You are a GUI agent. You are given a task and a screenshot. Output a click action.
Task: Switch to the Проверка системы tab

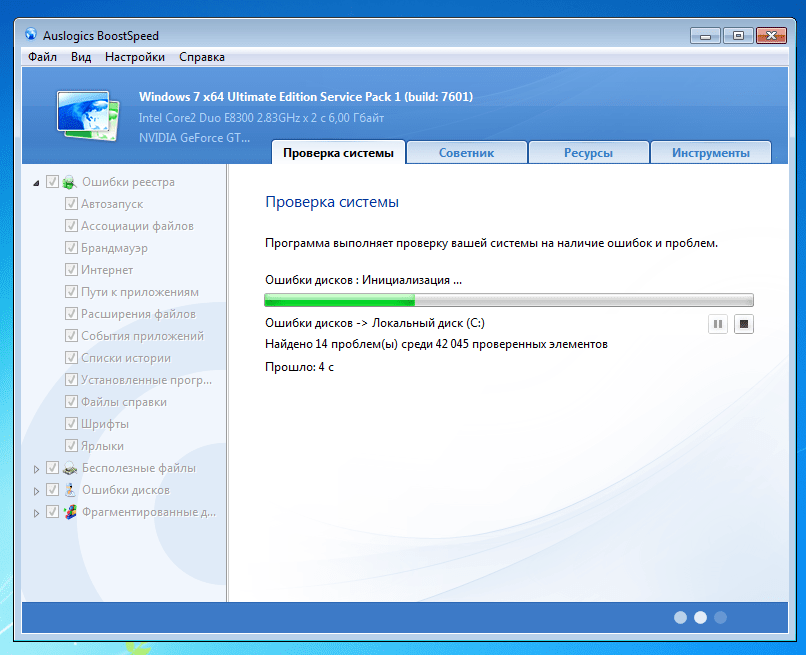pyautogui.click(x=338, y=153)
